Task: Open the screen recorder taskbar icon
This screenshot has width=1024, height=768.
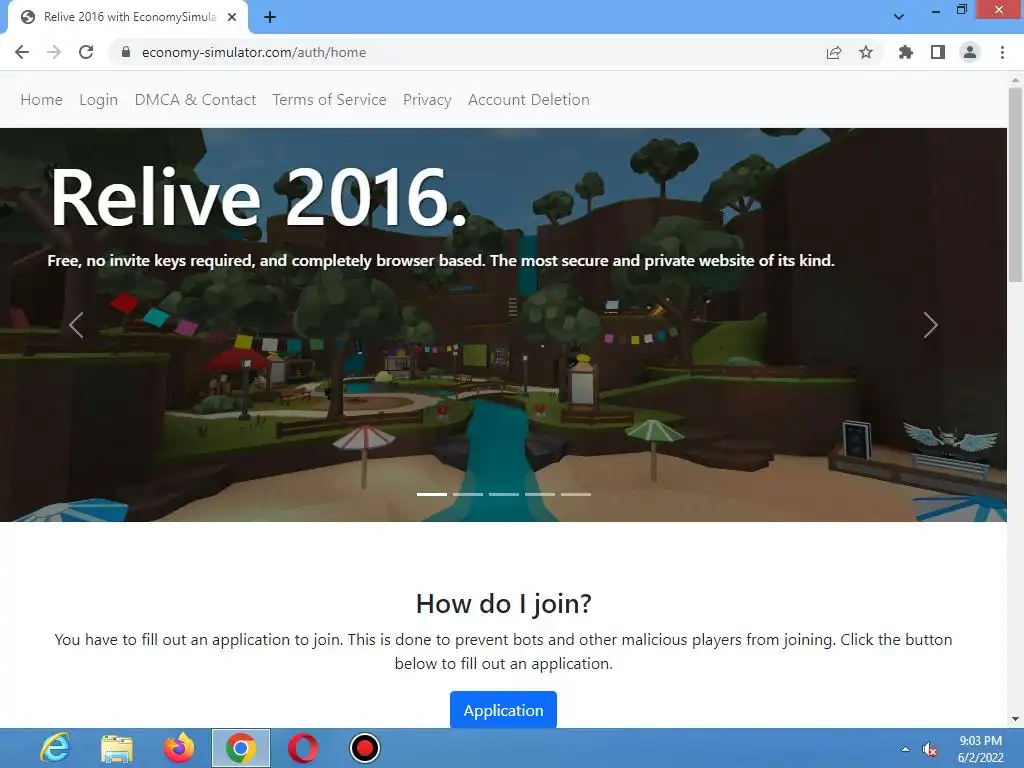Action: (364, 748)
